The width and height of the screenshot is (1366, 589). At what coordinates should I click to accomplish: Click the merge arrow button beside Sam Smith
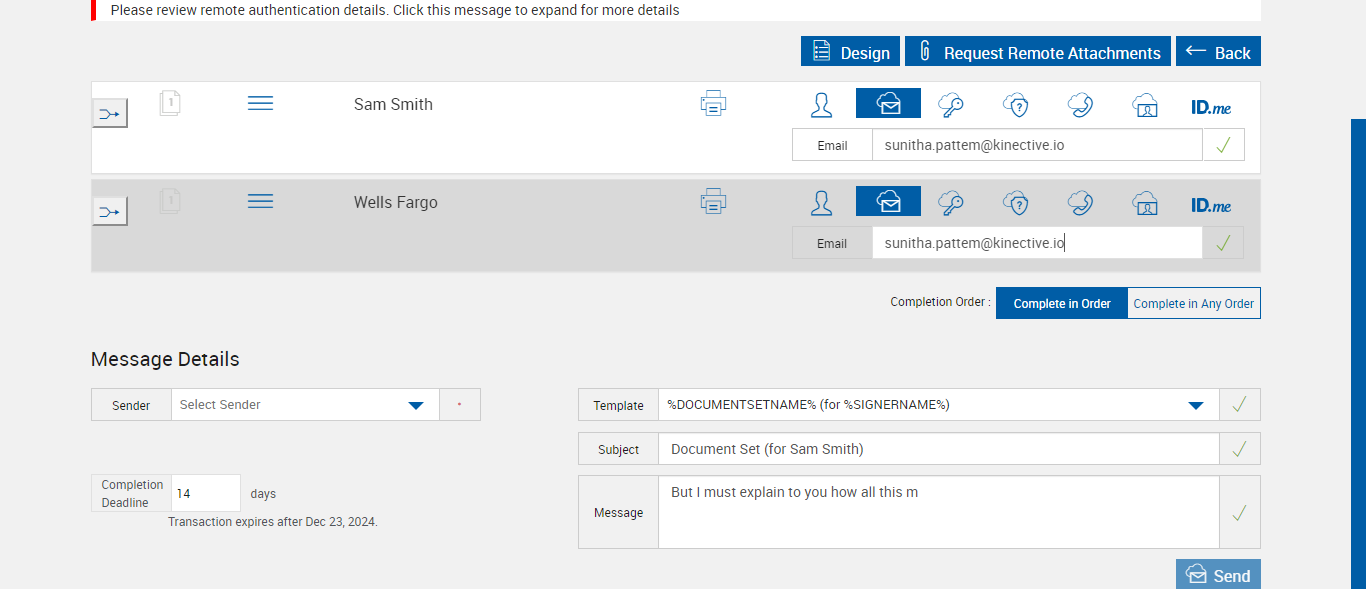(110, 114)
